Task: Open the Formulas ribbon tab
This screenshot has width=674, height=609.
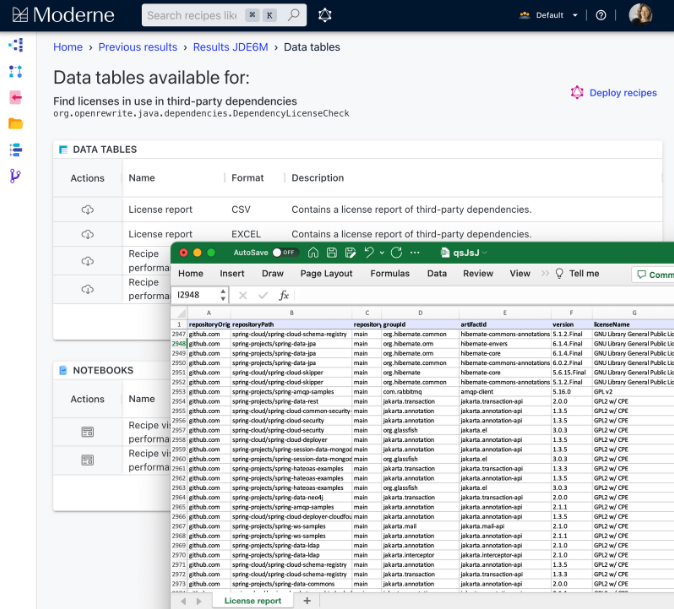Action: coord(390,274)
